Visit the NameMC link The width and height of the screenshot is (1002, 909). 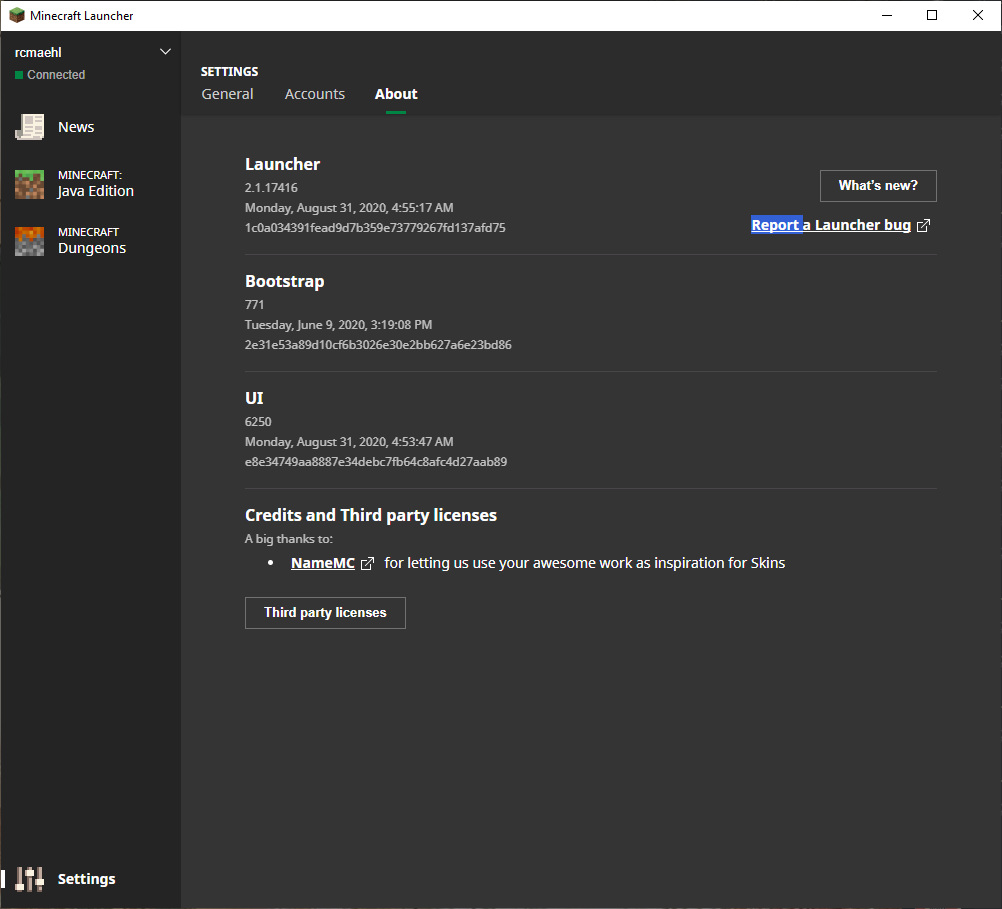click(x=322, y=563)
